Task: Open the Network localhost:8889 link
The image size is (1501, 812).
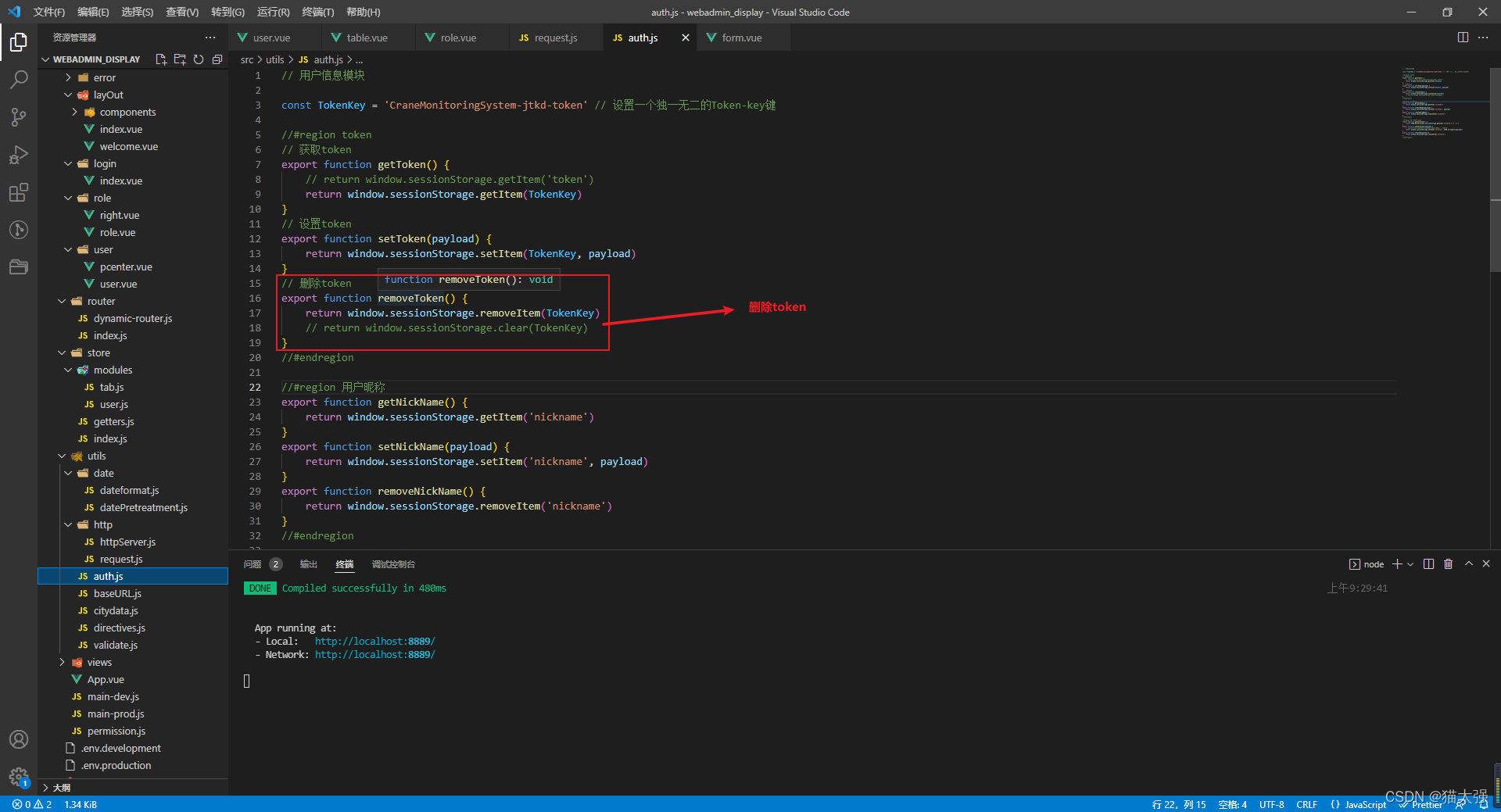Action: coord(375,655)
